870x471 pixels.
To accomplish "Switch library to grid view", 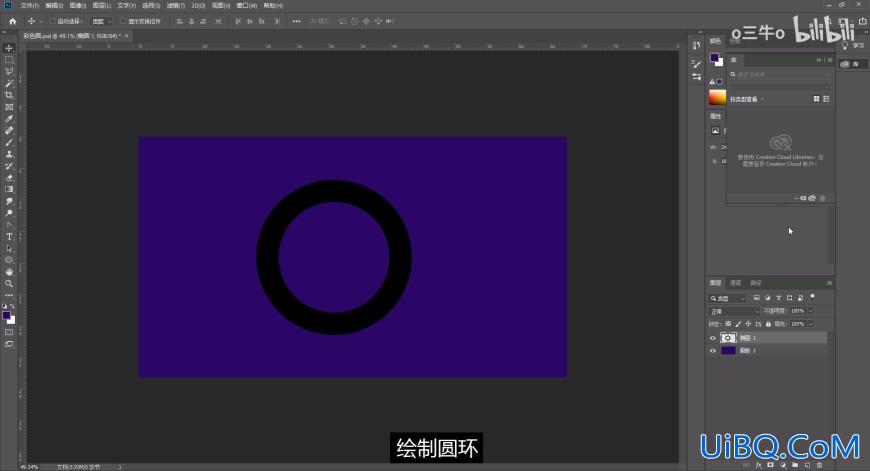I will [816, 99].
